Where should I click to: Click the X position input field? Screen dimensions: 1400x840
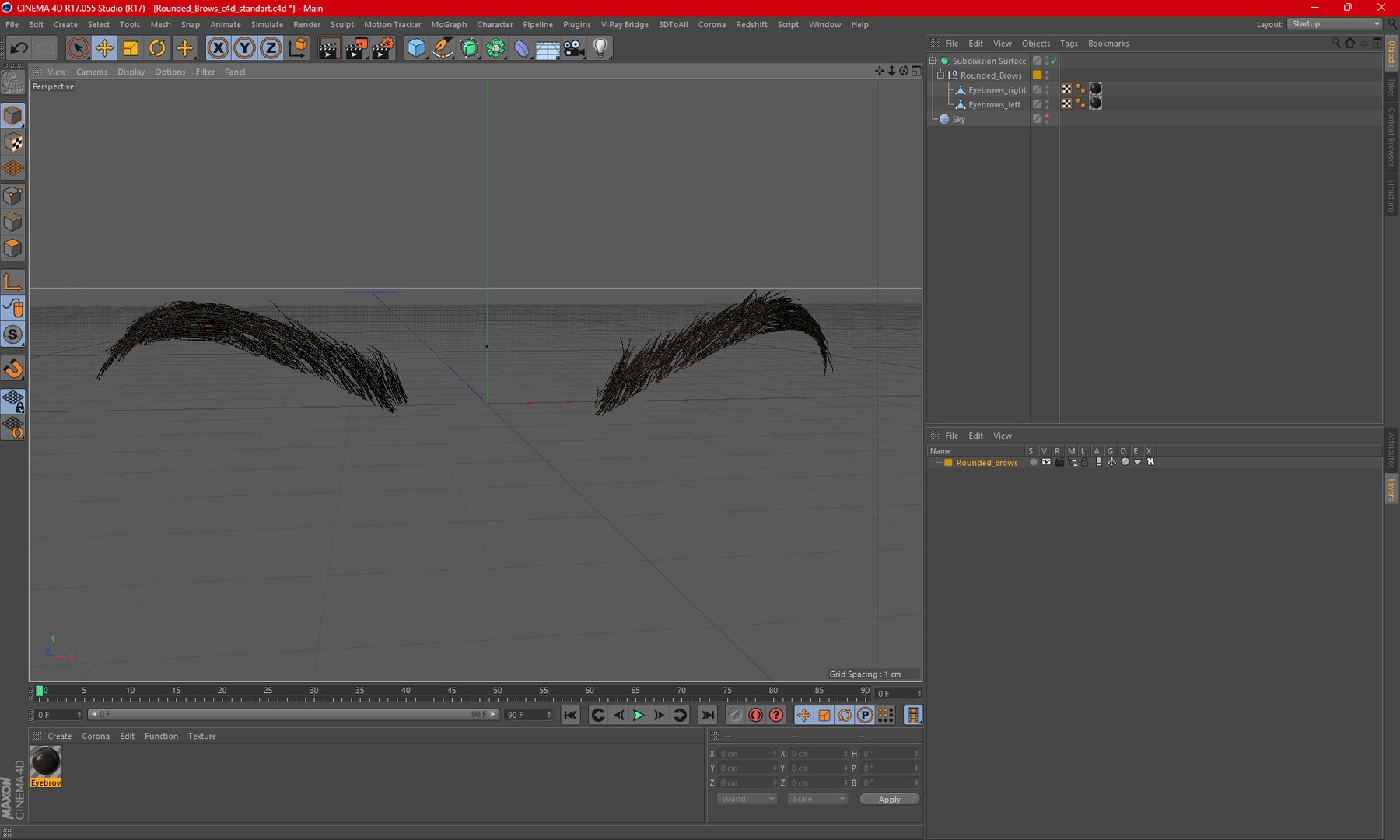pos(747,753)
